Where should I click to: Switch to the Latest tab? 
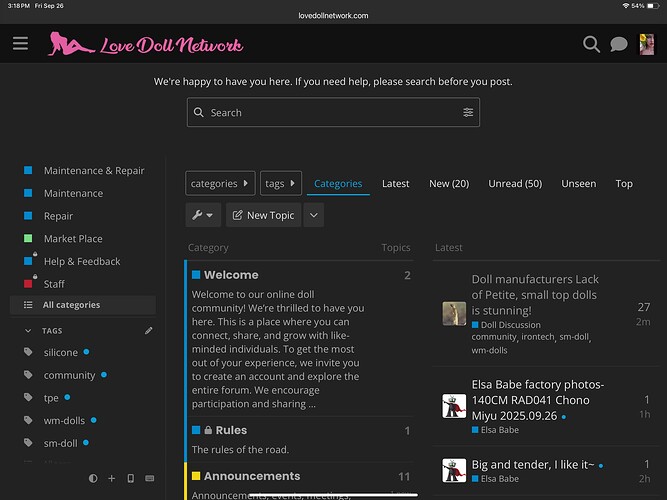pos(395,184)
